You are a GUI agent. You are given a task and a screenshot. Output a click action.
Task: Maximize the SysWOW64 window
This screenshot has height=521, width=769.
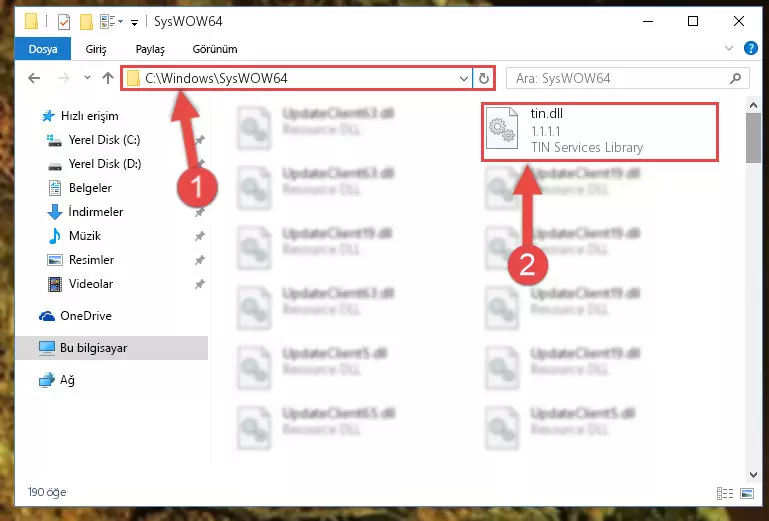pos(693,21)
